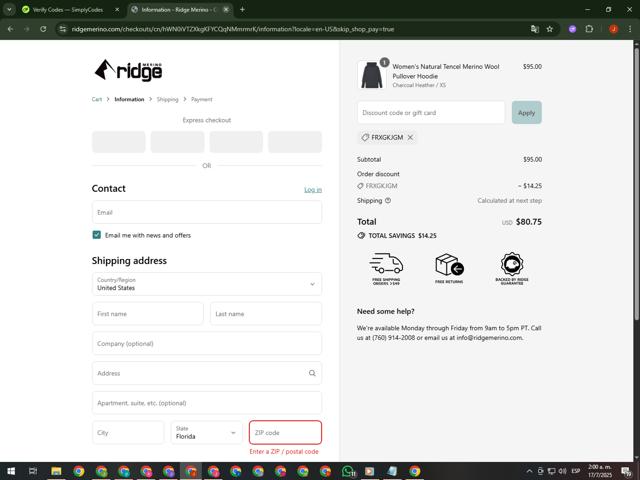Open the Chrome three-dot menu

[x=630, y=29]
